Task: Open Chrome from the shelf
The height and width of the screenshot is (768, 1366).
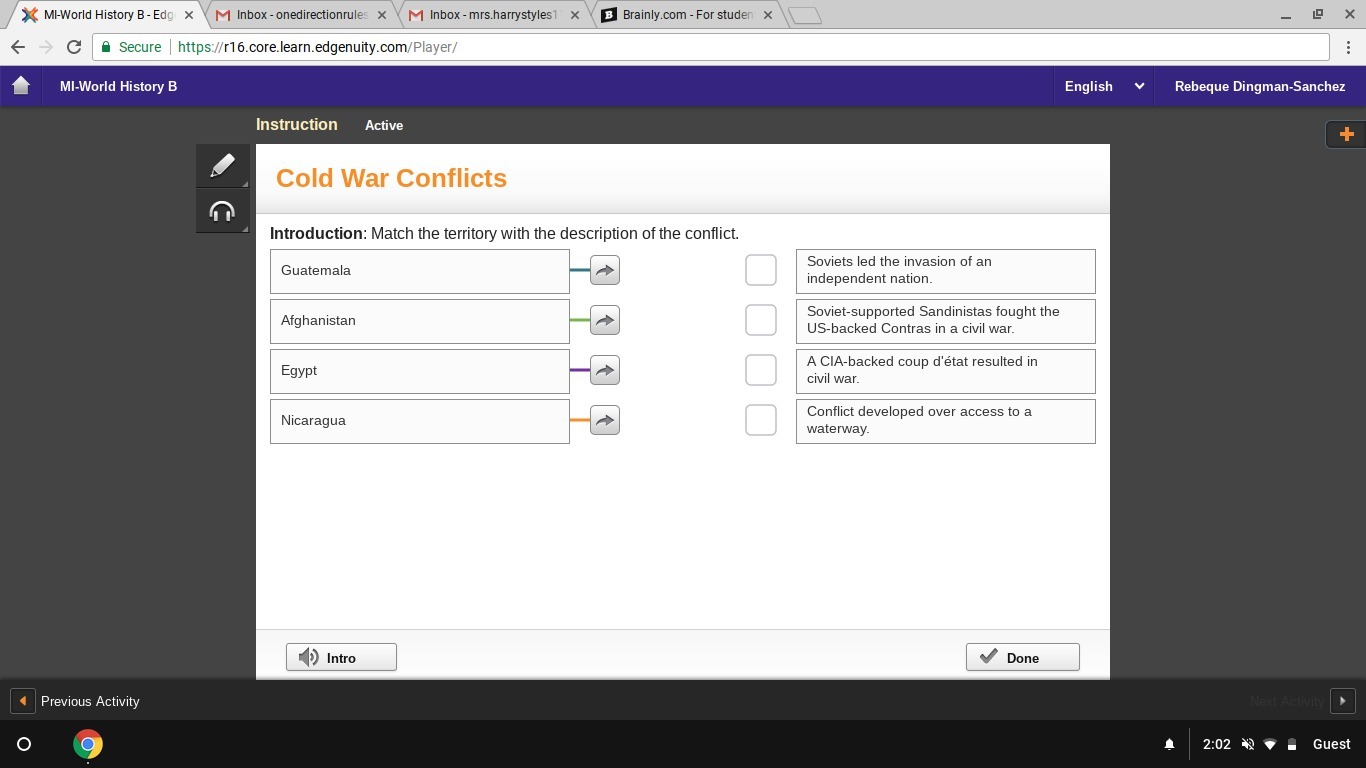Action: pos(88,744)
